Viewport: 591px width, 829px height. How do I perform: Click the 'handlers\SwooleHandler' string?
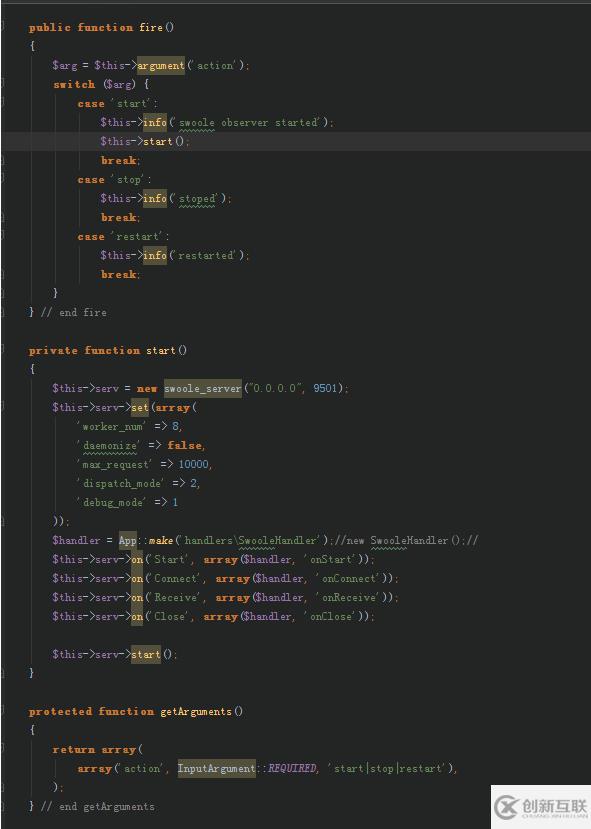[250, 540]
